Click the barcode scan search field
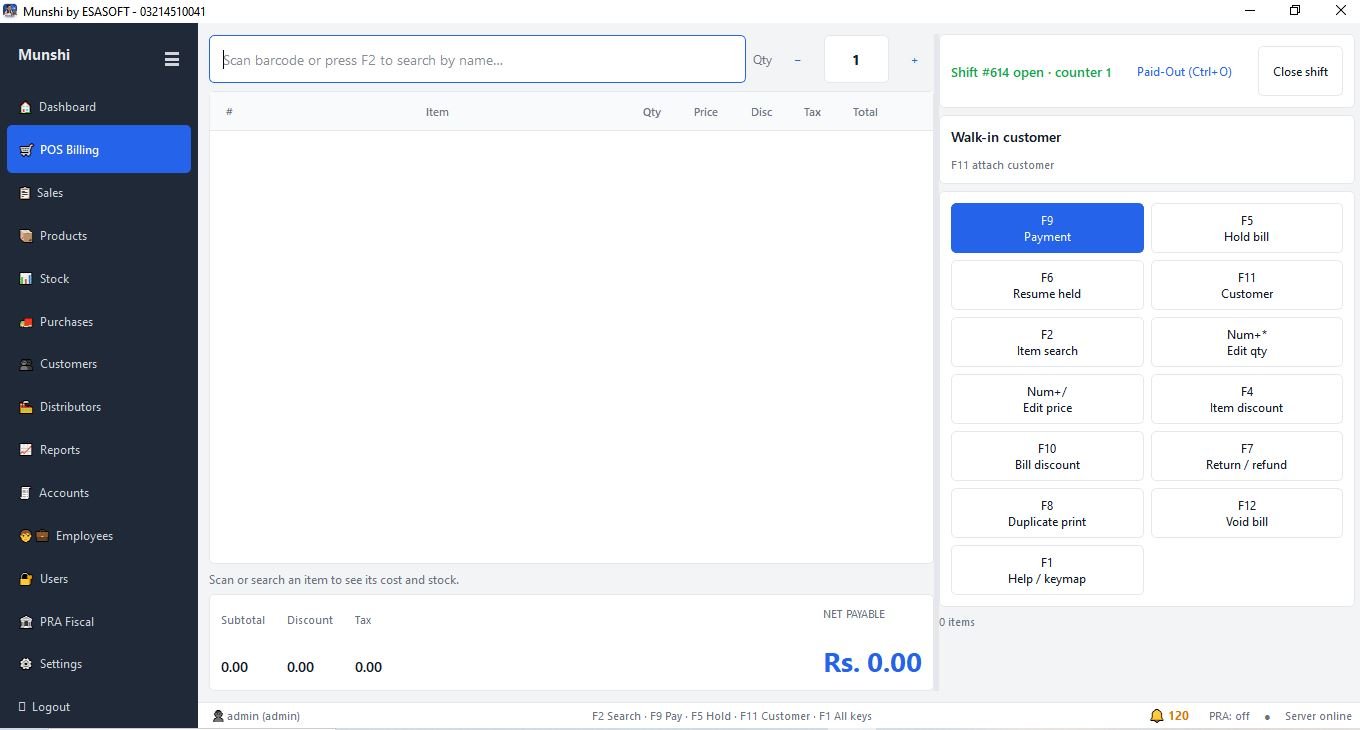Image resolution: width=1360 pixels, height=730 pixels. [x=477, y=60]
